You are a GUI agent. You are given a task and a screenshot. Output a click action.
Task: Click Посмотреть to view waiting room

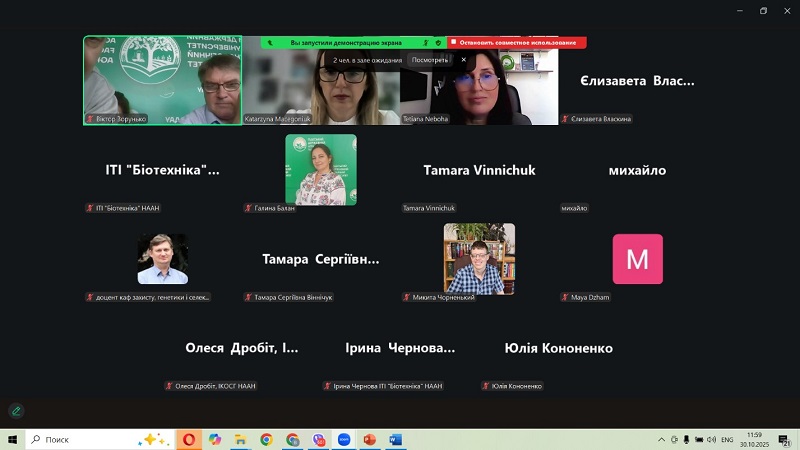[x=430, y=60]
